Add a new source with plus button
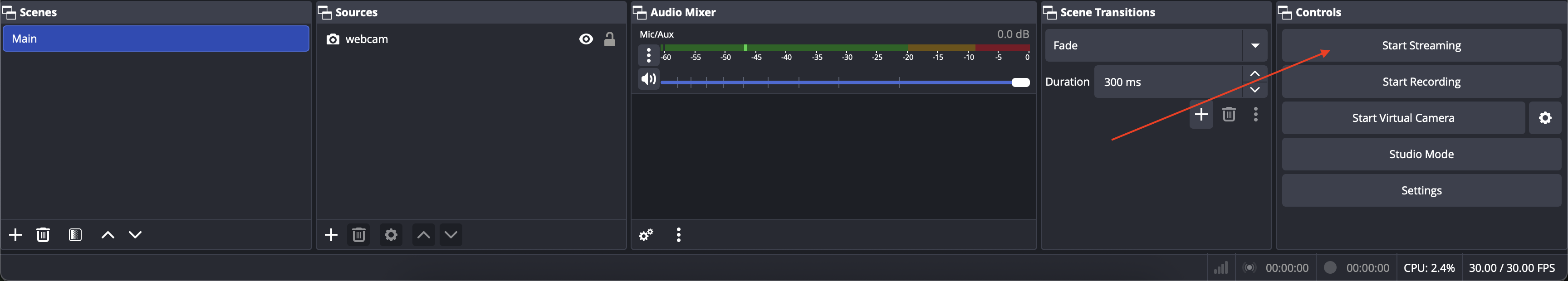Image resolution: width=1568 pixels, height=281 pixels. pos(330,235)
